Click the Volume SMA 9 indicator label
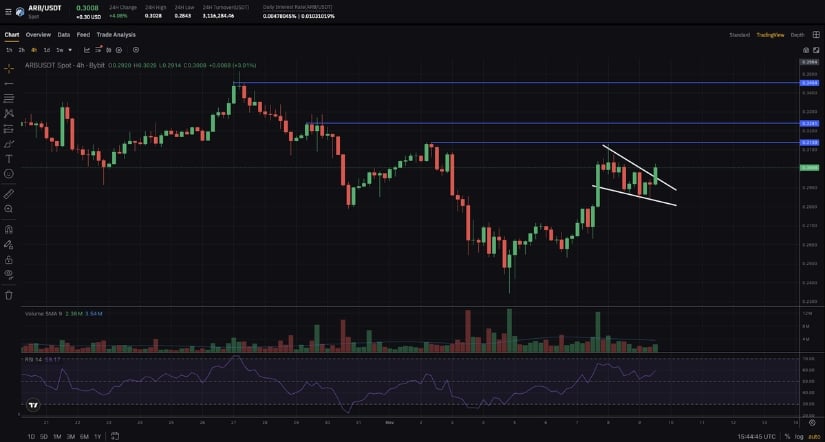825x442 pixels. pos(44,314)
